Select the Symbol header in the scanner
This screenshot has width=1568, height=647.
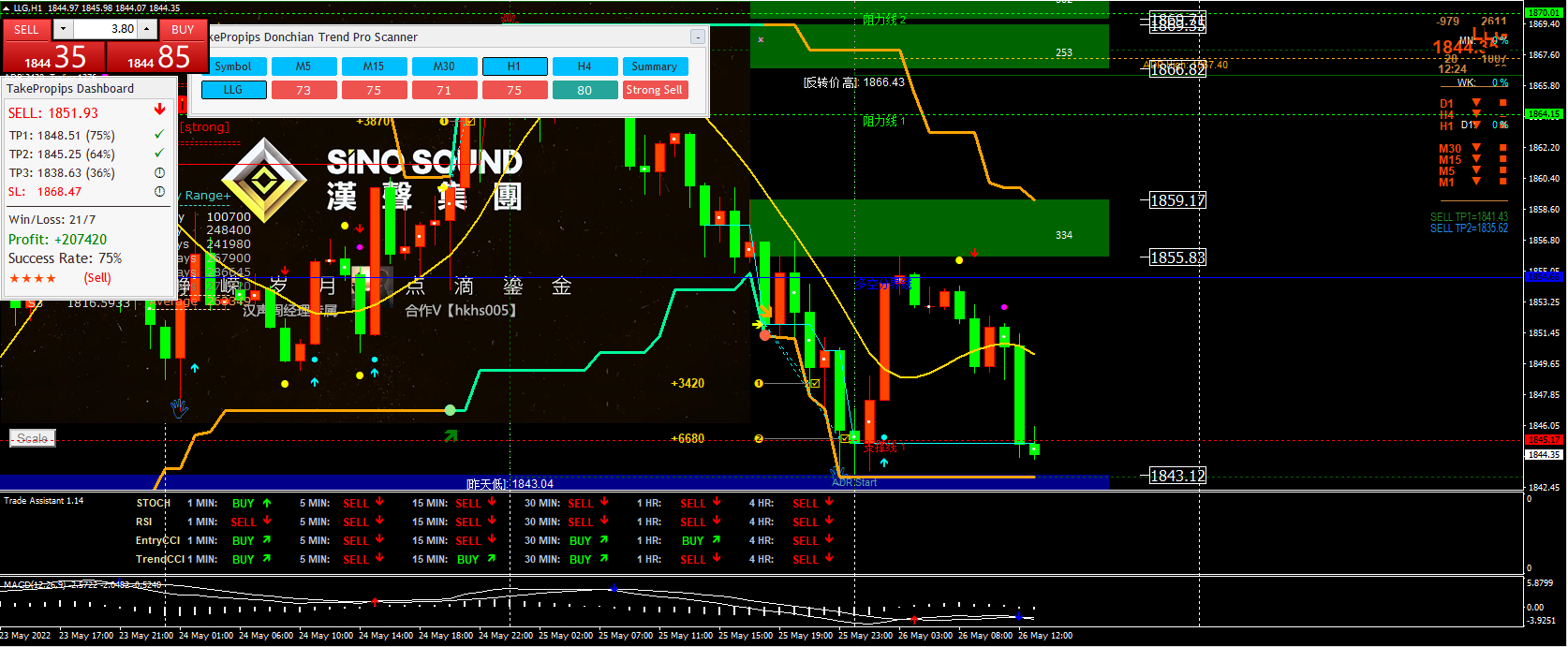click(233, 66)
